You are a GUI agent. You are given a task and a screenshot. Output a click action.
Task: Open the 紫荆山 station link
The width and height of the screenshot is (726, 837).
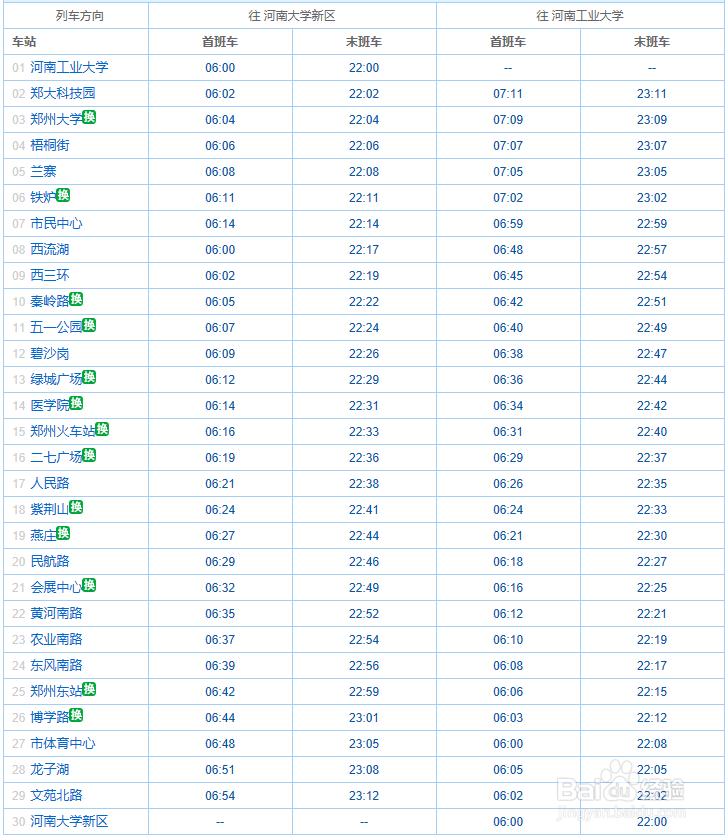50,510
